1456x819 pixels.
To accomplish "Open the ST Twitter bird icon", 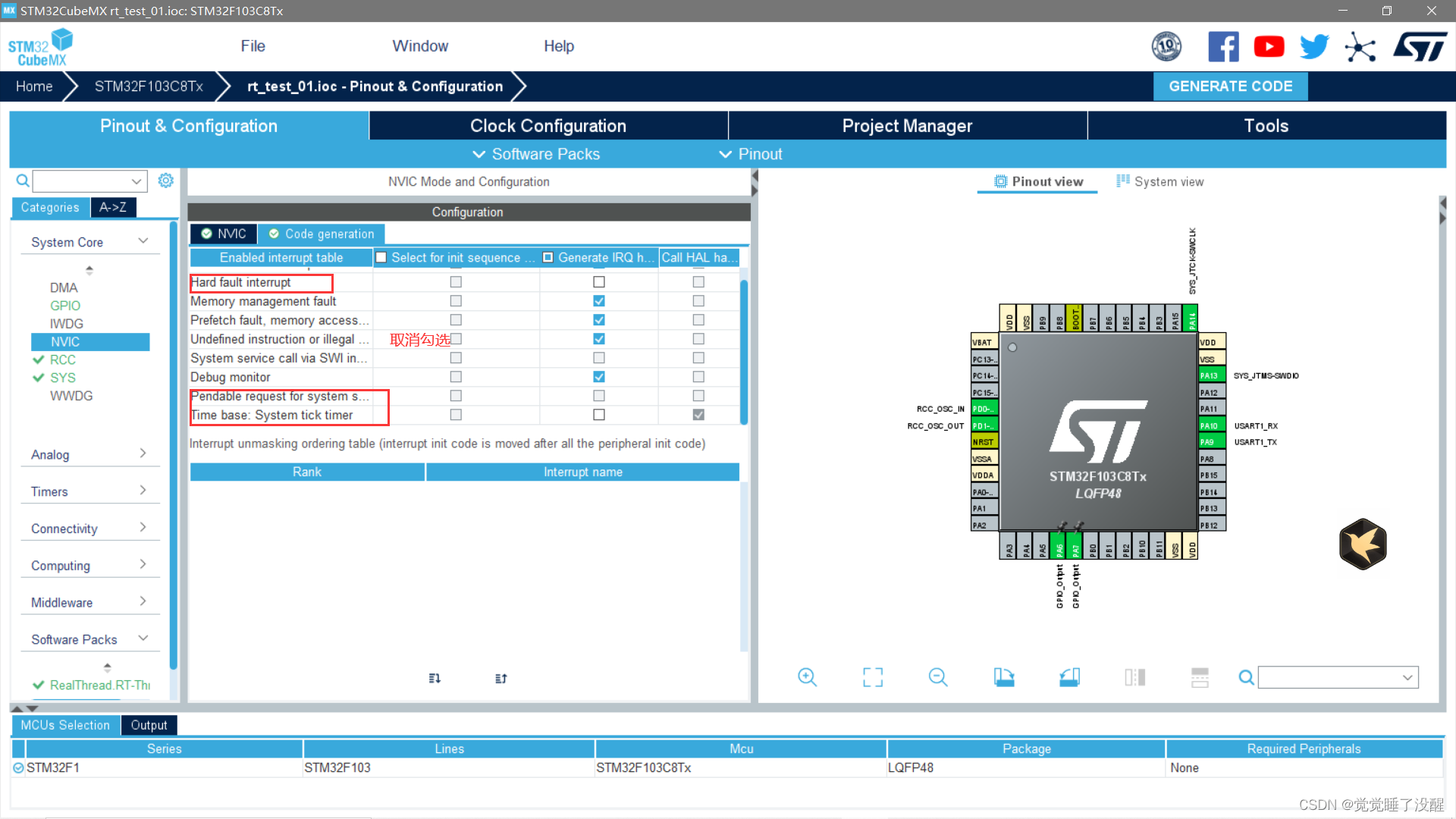I will coord(1314,47).
